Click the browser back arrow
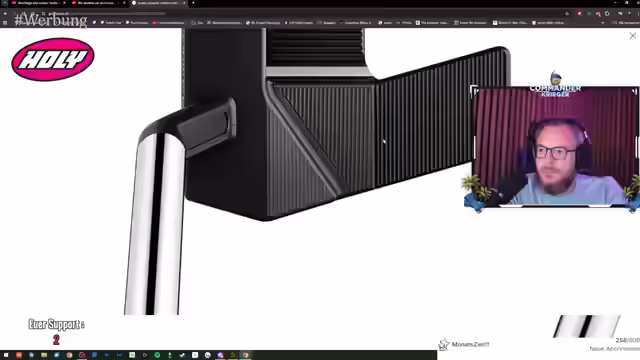The height and width of the screenshot is (360, 640). 5,13
